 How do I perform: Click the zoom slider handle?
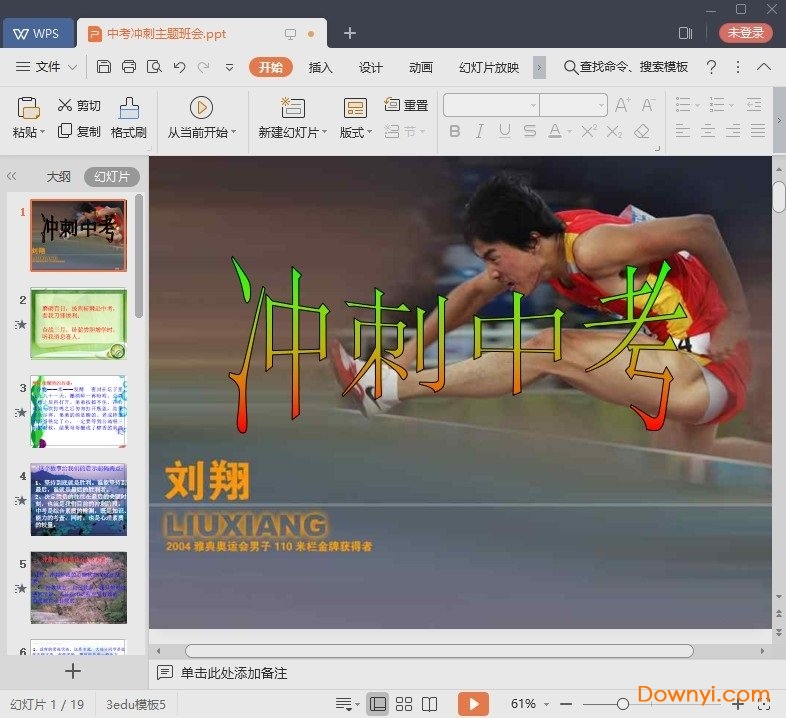coord(623,704)
